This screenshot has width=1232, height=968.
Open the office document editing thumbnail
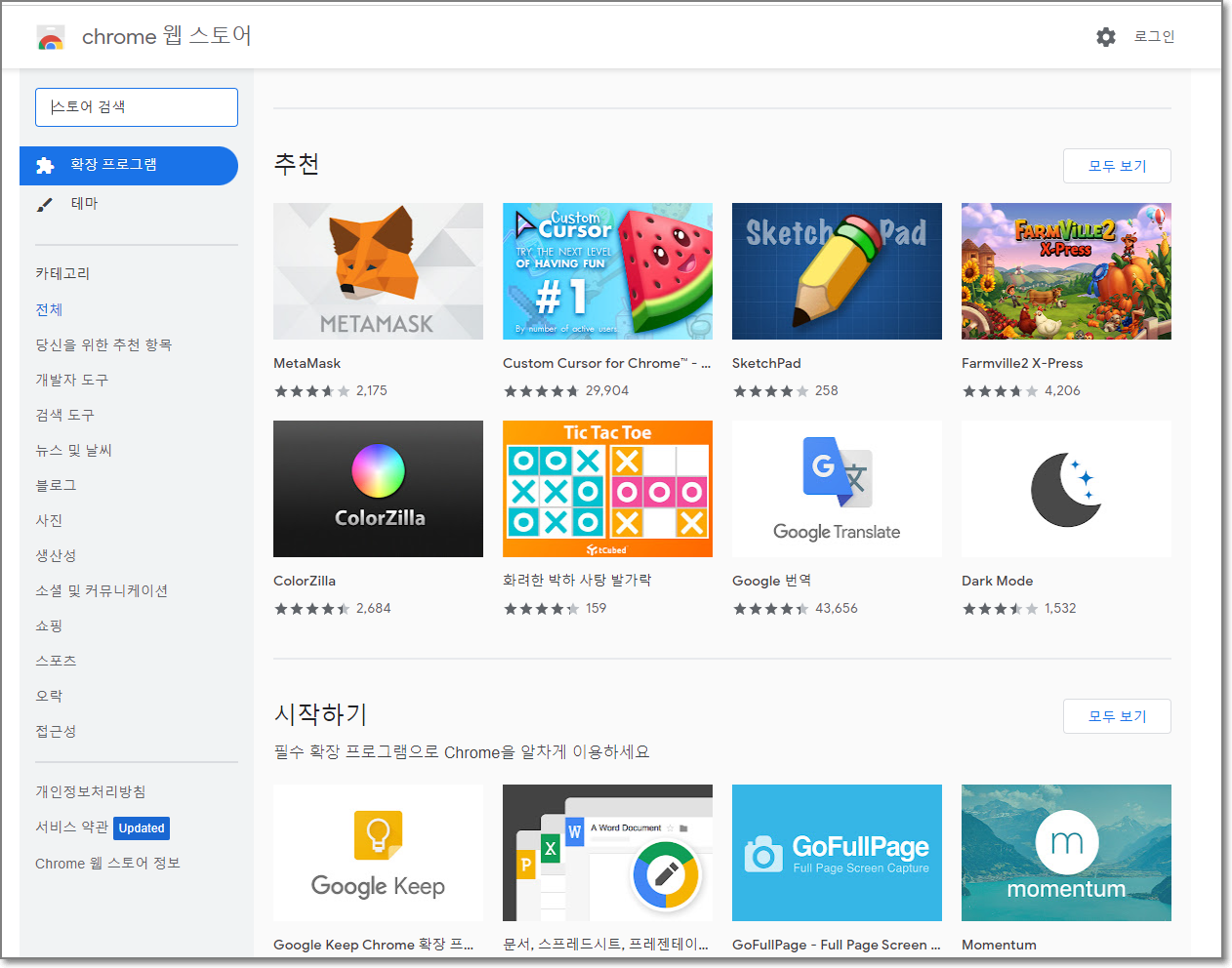point(607,853)
